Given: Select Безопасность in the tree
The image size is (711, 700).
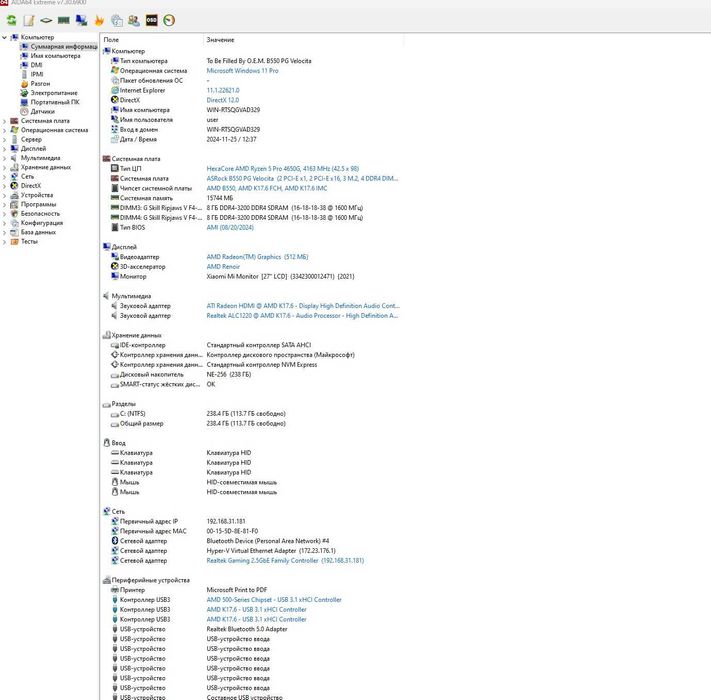Looking at the screenshot, I should tap(40, 214).
